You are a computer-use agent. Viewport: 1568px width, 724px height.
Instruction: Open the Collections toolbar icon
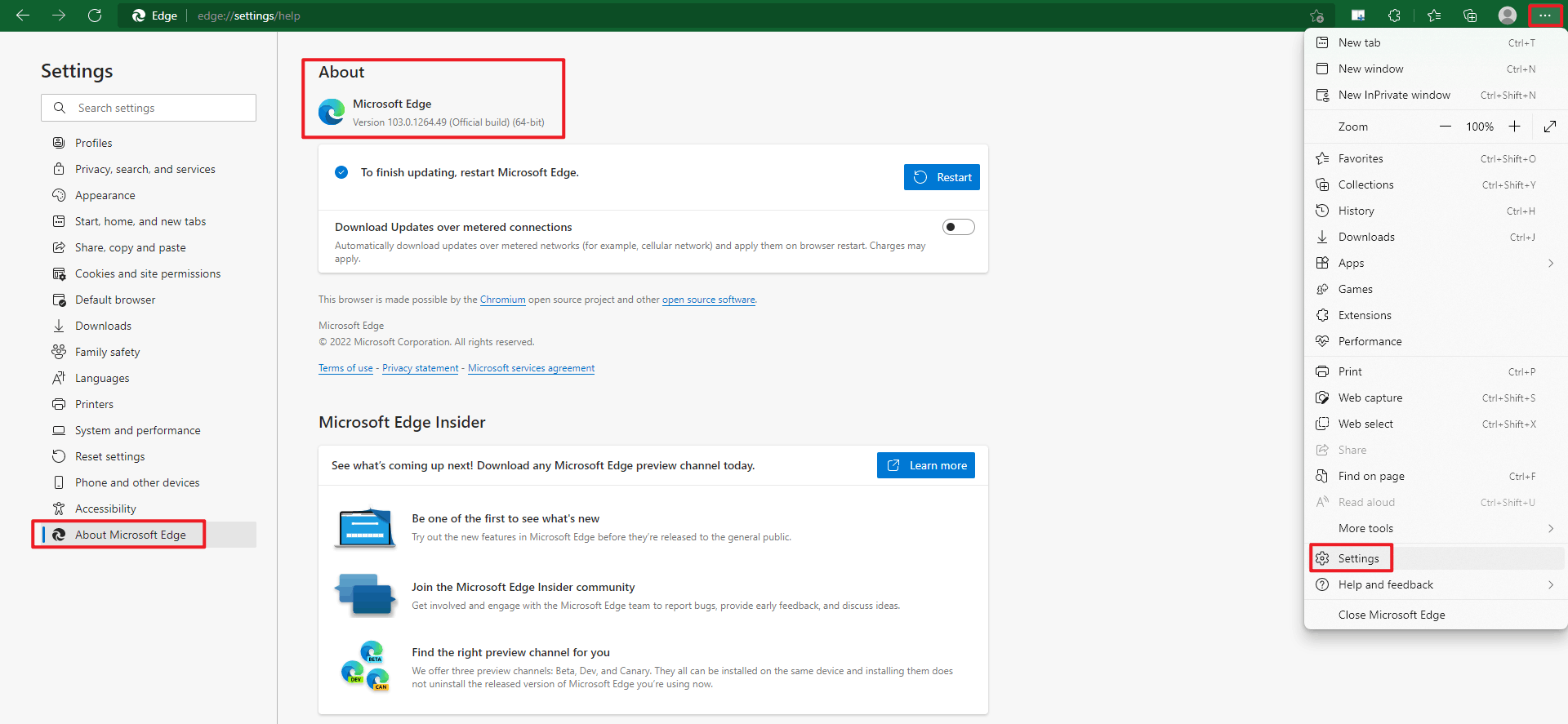1470,16
